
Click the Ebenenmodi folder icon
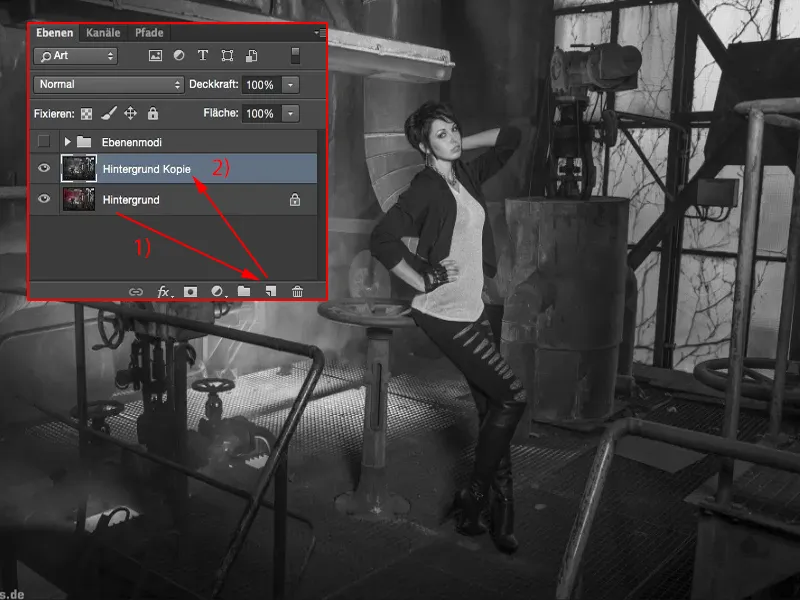click(x=84, y=142)
